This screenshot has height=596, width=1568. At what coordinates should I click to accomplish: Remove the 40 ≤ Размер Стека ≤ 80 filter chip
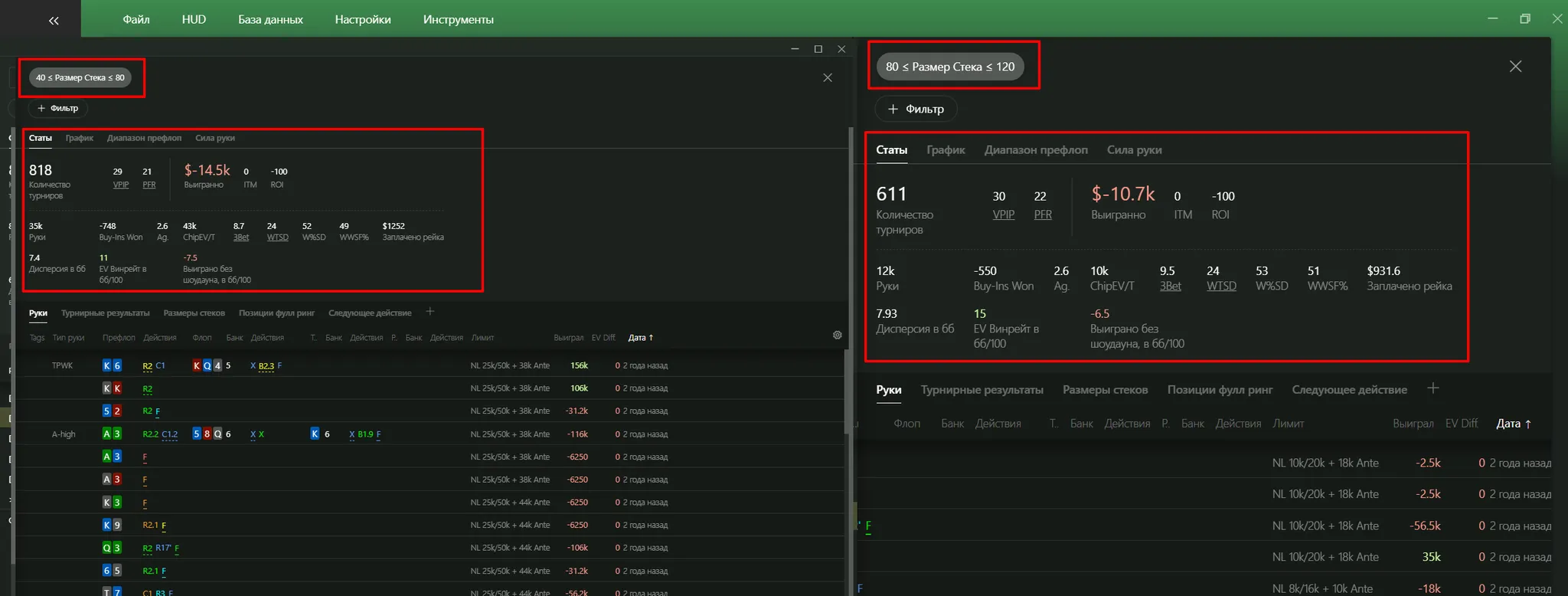(x=80, y=78)
